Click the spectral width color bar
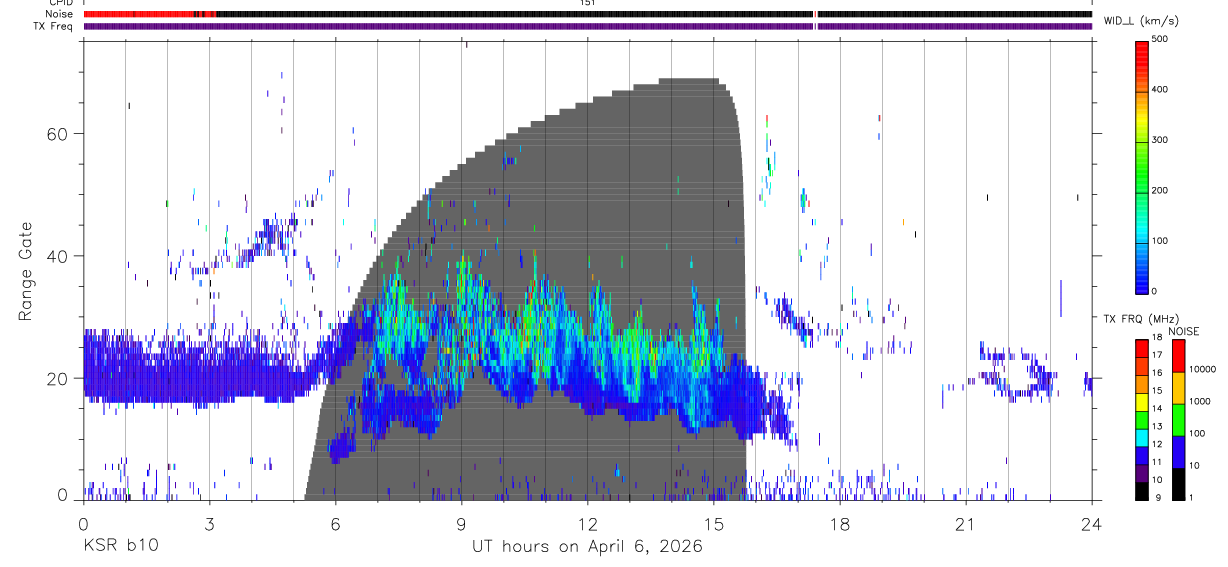This screenshot has height=567, width=1228. [x=1142, y=166]
